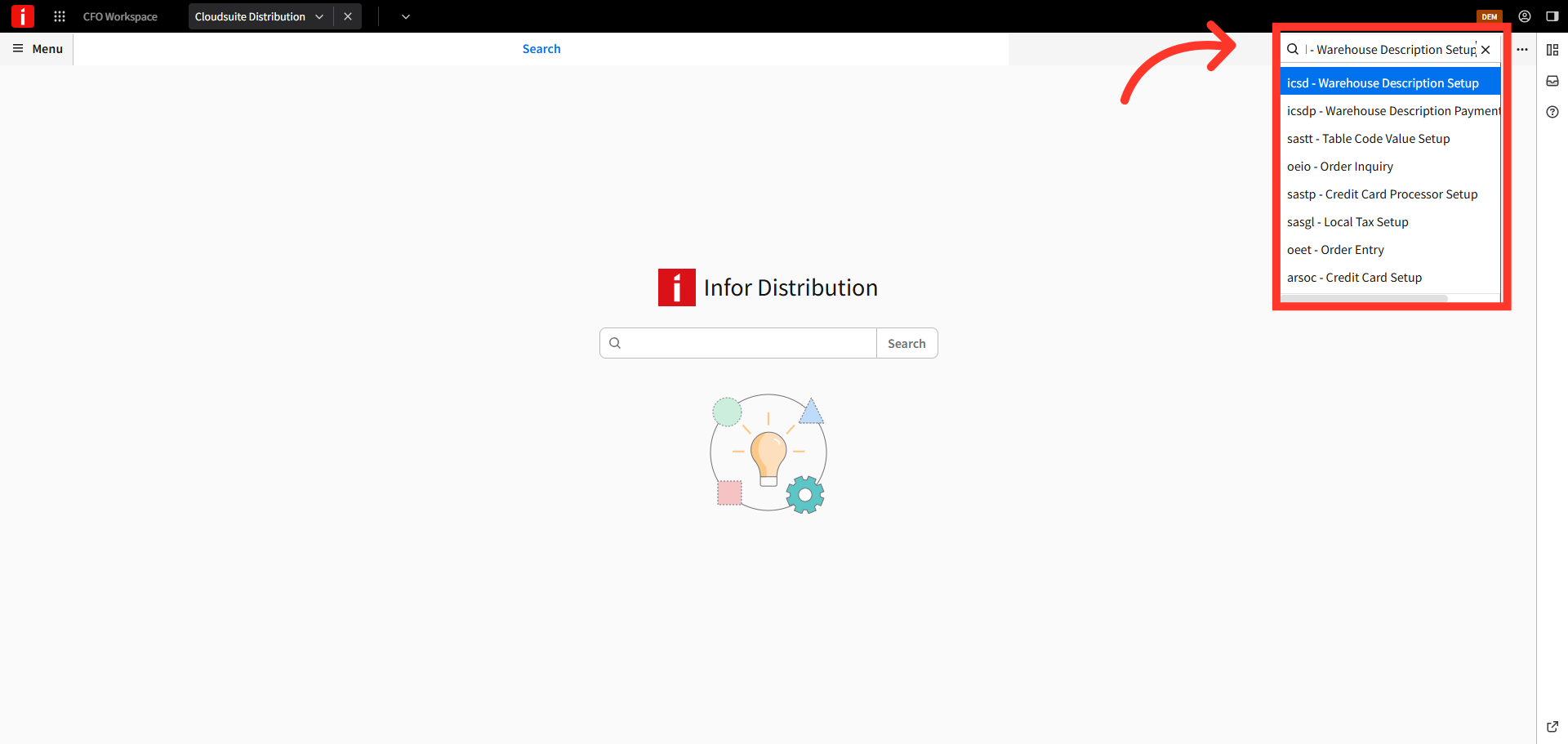Screen dimensions: 1568x744
Task: Pick sasgl - Local Tax Setup
Action: pyautogui.click(x=1390, y=222)
